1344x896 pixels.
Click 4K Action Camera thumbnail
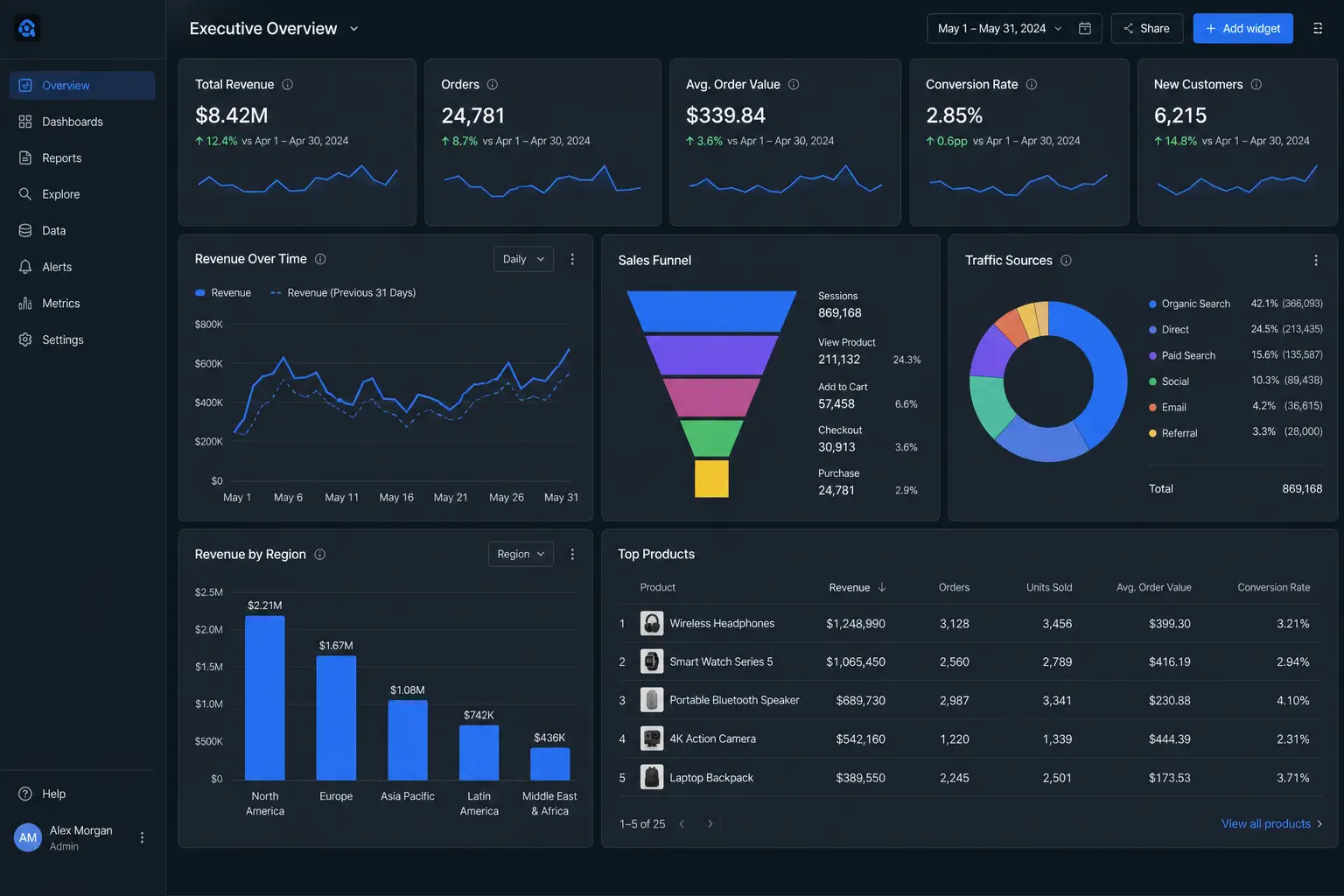tap(652, 738)
